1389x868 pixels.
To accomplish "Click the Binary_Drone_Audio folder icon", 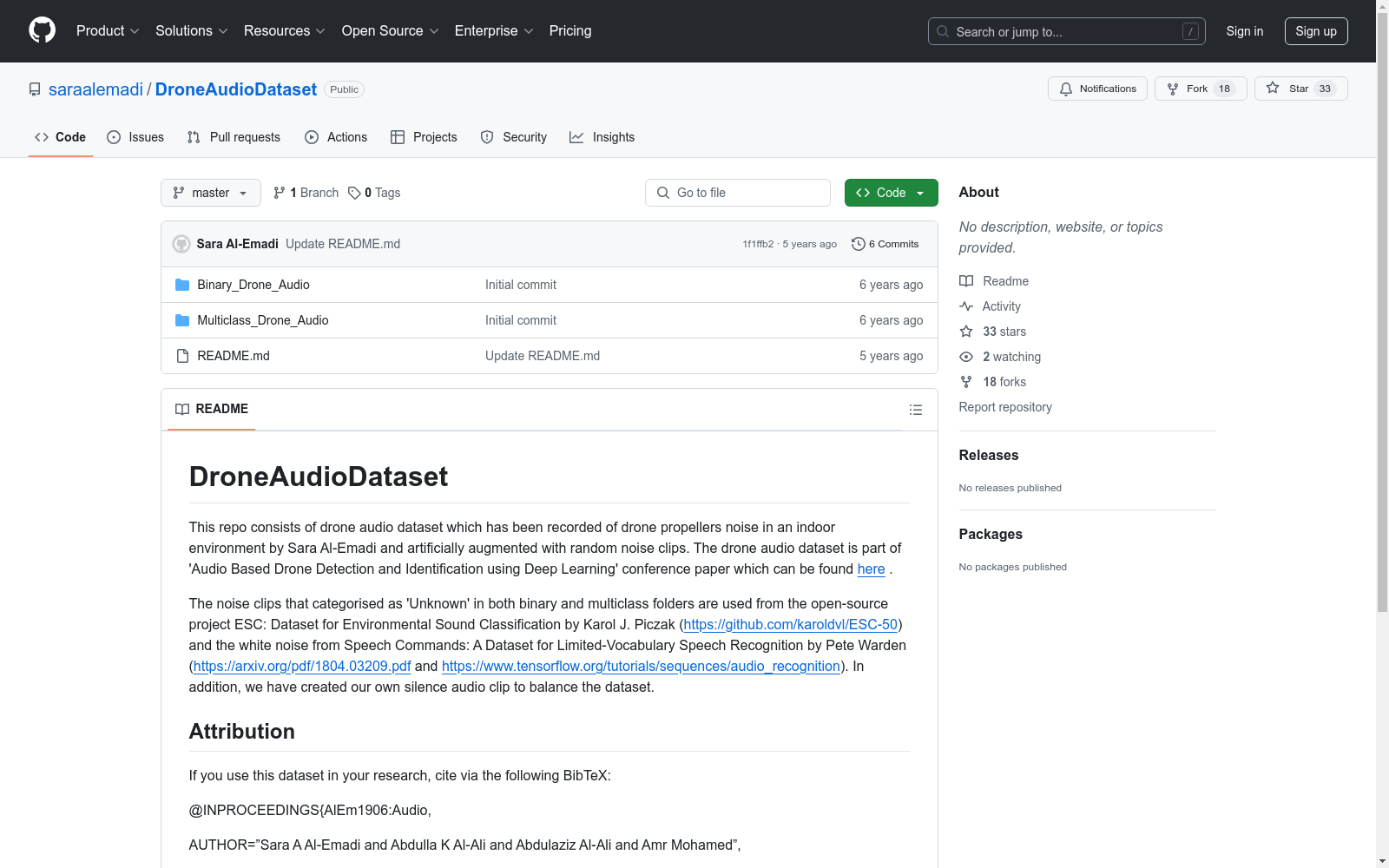I will click(x=182, y=285).
